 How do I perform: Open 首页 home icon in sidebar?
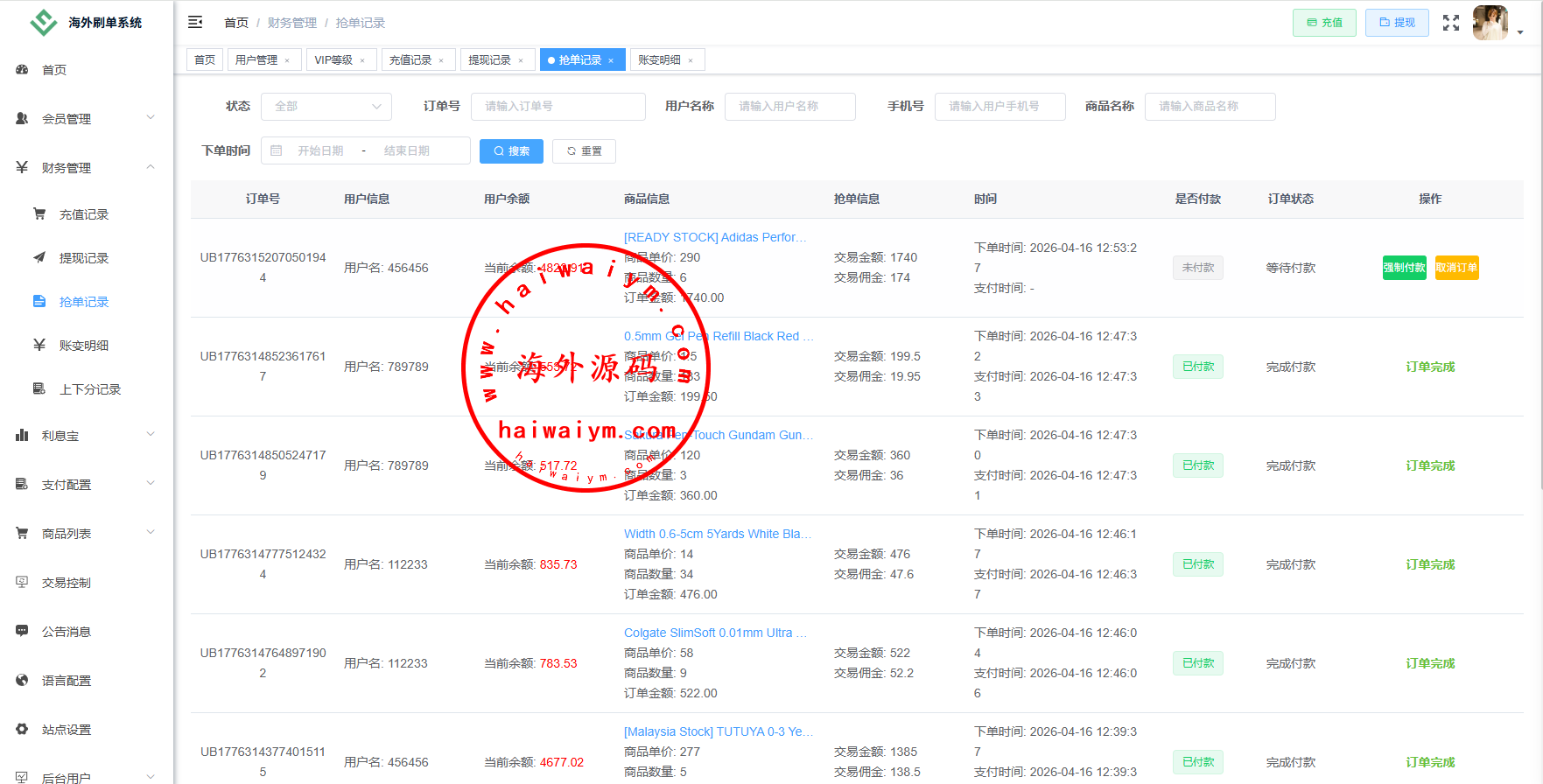click(23, 70)
